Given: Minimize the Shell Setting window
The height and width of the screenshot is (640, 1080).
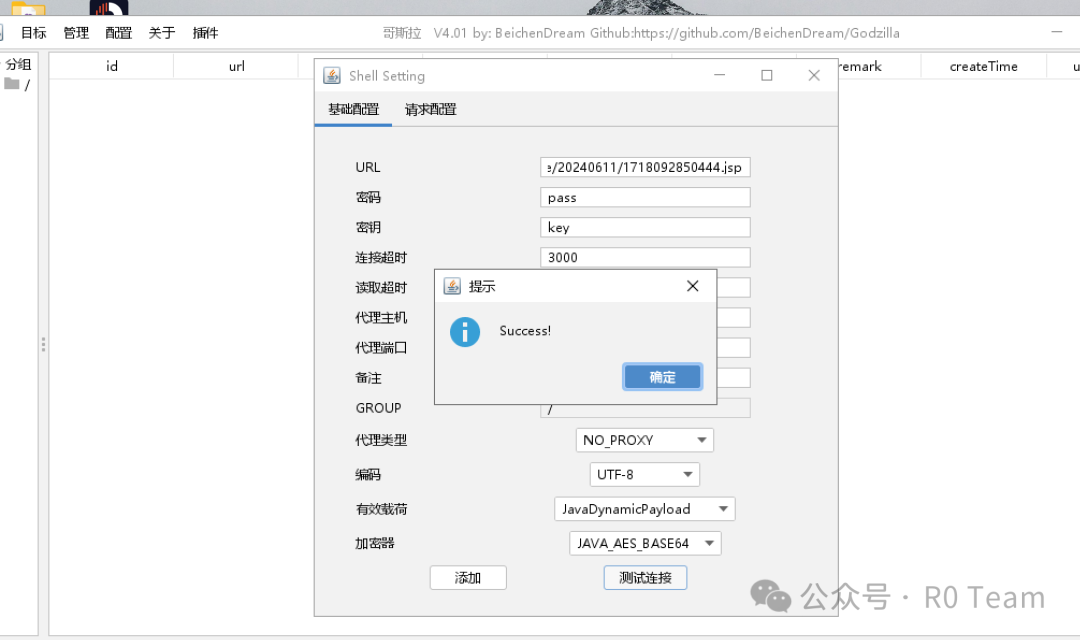Looking at the screenshot, I should tap(720, 75).
